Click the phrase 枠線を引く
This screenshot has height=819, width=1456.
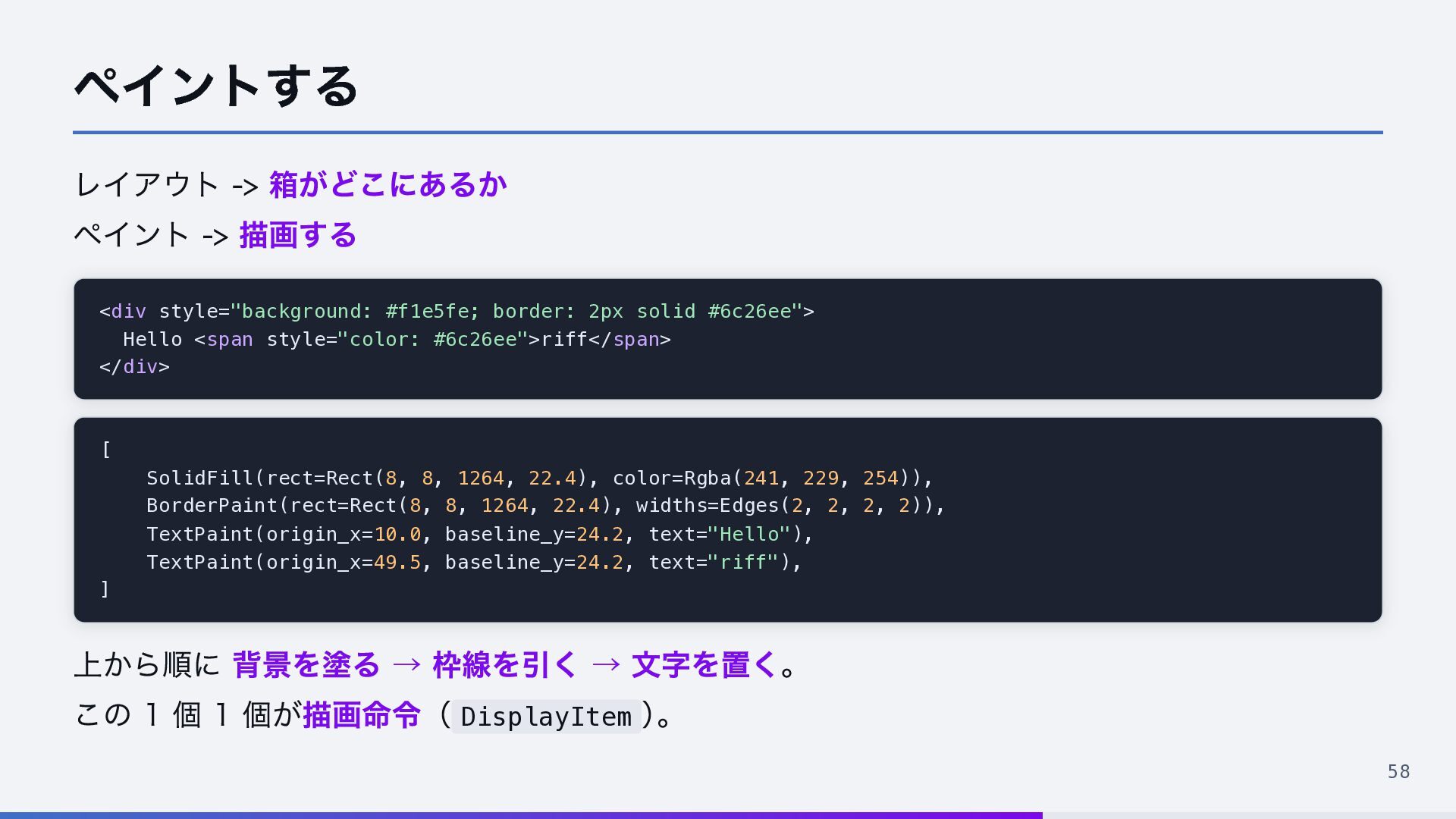[x=506, y=664]
